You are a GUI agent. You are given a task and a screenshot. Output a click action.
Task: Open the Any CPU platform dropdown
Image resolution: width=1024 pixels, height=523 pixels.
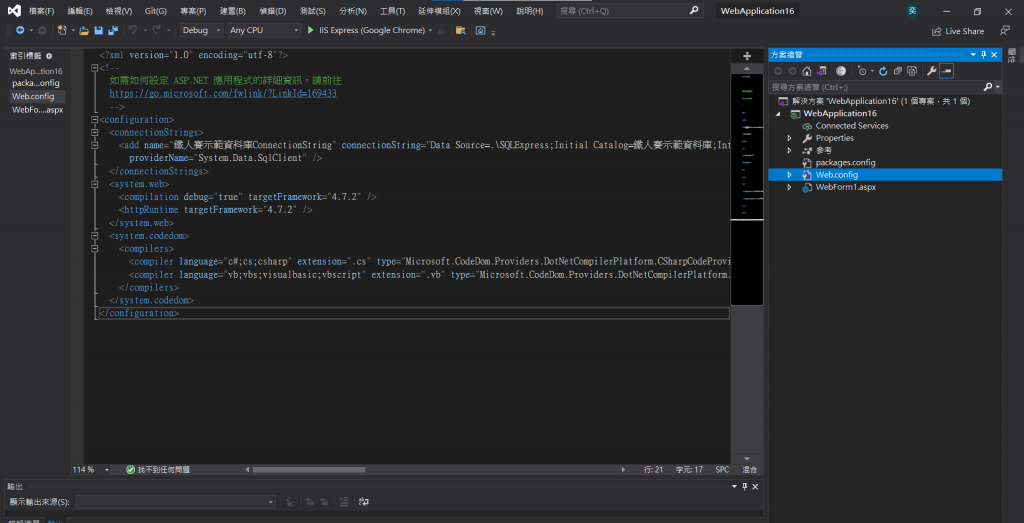click(x=264, y=30)
